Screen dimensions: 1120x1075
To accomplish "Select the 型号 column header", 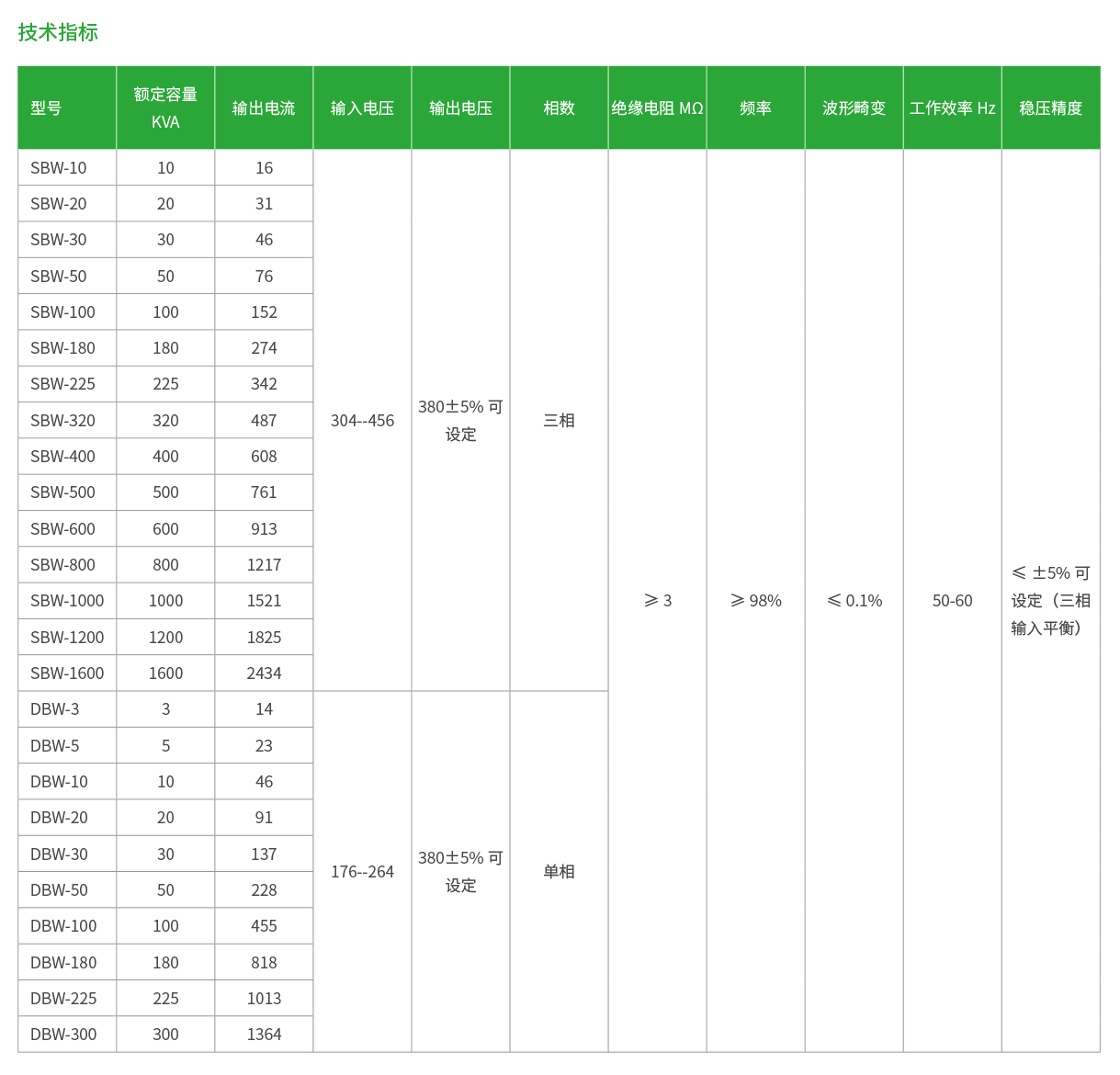I will coord(46,108).
